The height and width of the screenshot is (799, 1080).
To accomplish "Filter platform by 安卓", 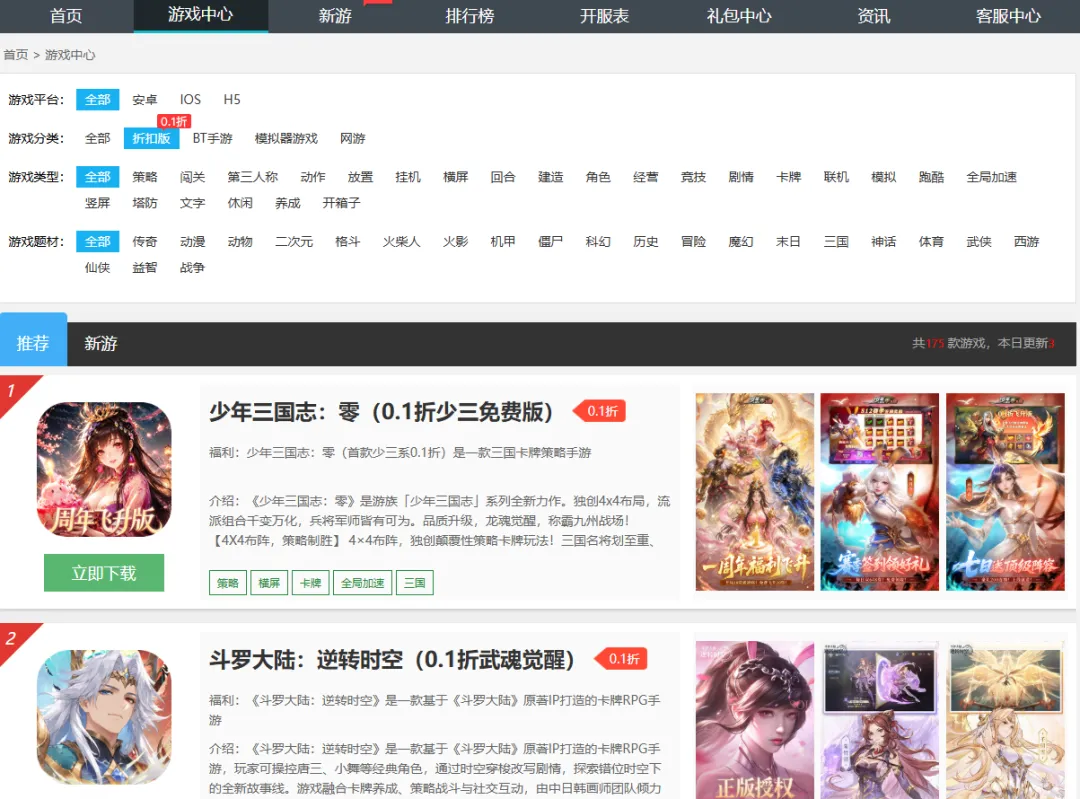I will (145, 100).
